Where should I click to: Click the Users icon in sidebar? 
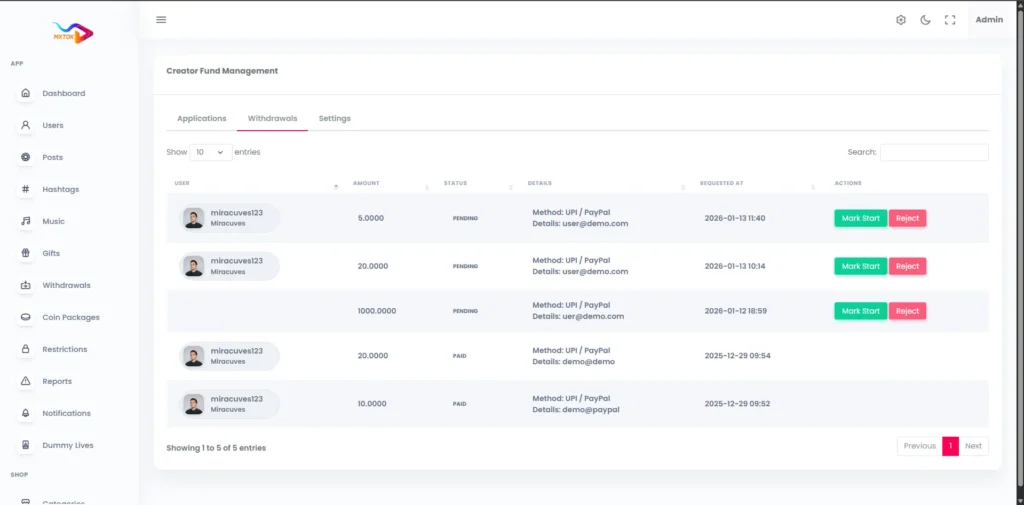[26, 125]
